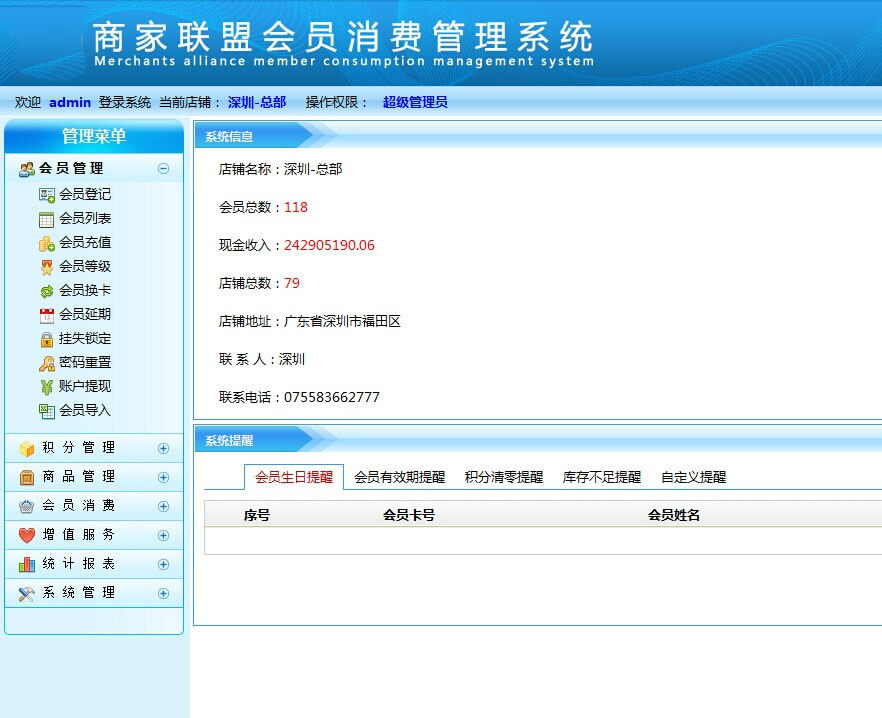
Task: Select the 积分清零提醒 tab
Action: tap(503, 478)
